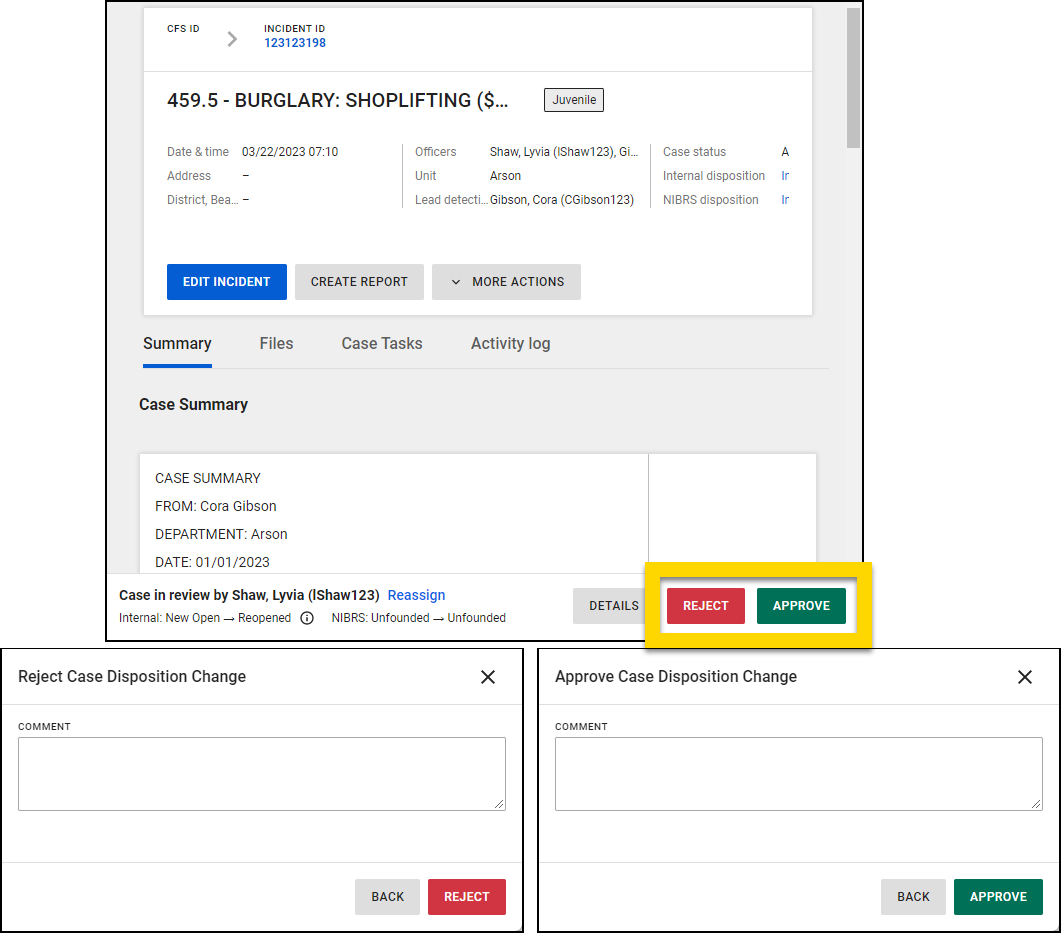
Task: Click the CREATE REPORT button
Action: click(x=359, y=282)
